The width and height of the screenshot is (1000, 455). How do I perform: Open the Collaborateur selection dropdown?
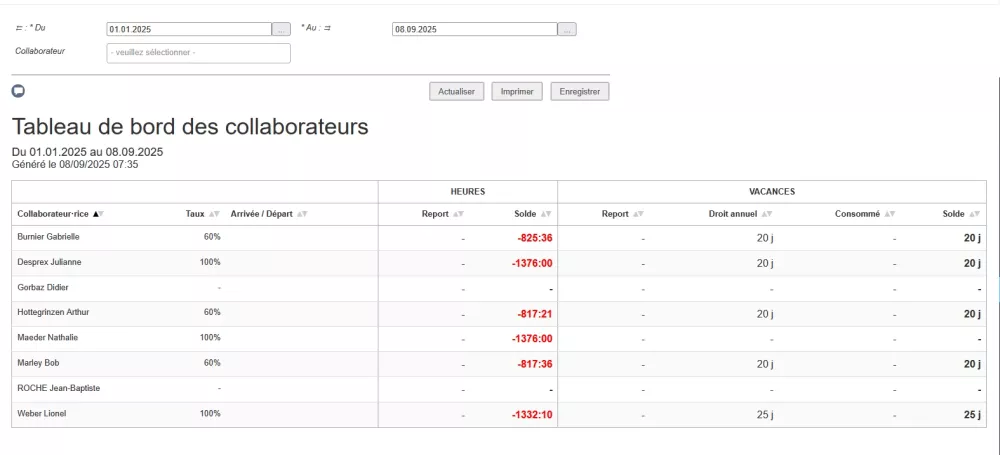click(x=198, y=53)
